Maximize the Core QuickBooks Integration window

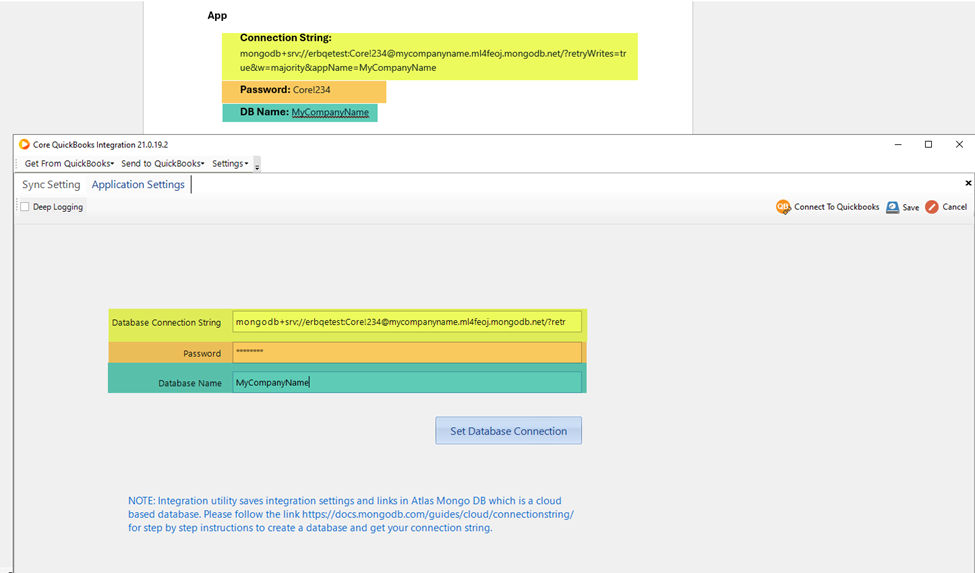[x=928, y=144]
